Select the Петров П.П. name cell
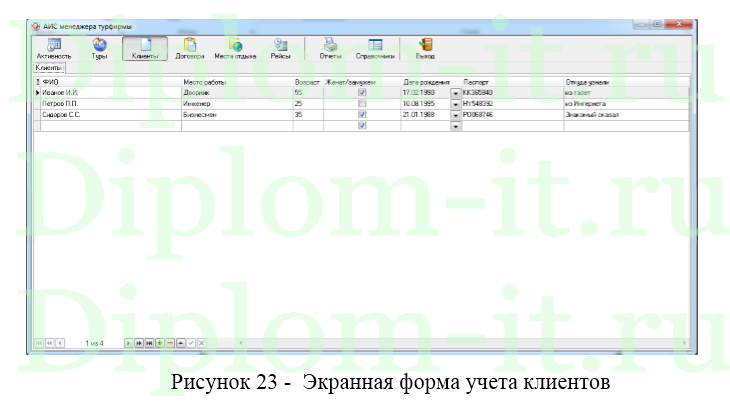This screenshot has width=730, height=411. tap(111, 103)
